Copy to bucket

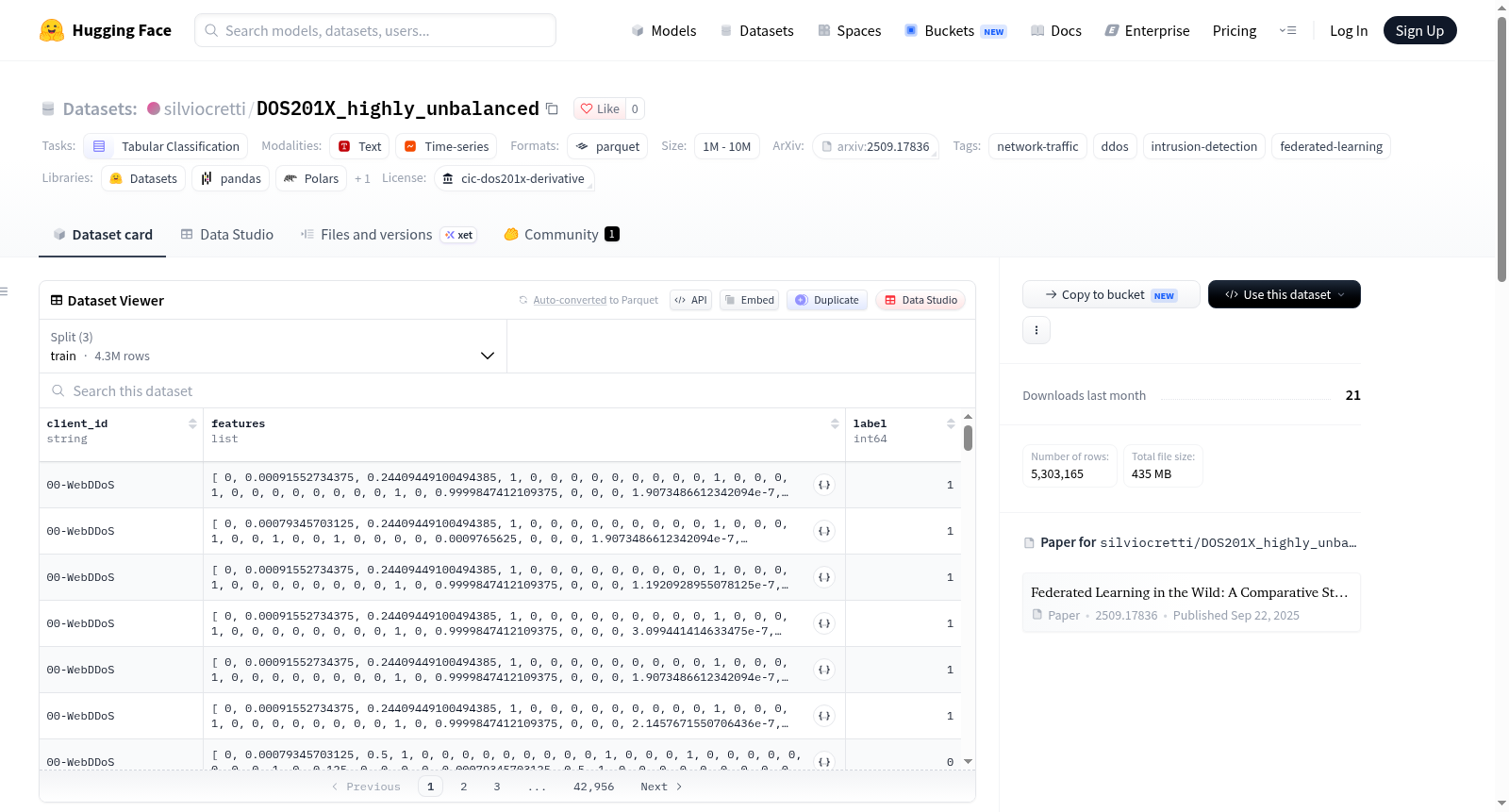click(x=1111, y=294)
